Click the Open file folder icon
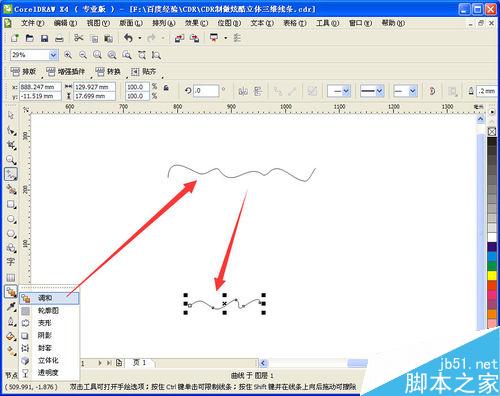The height and width of the screenshot is (396, 500). click(30, 38)
